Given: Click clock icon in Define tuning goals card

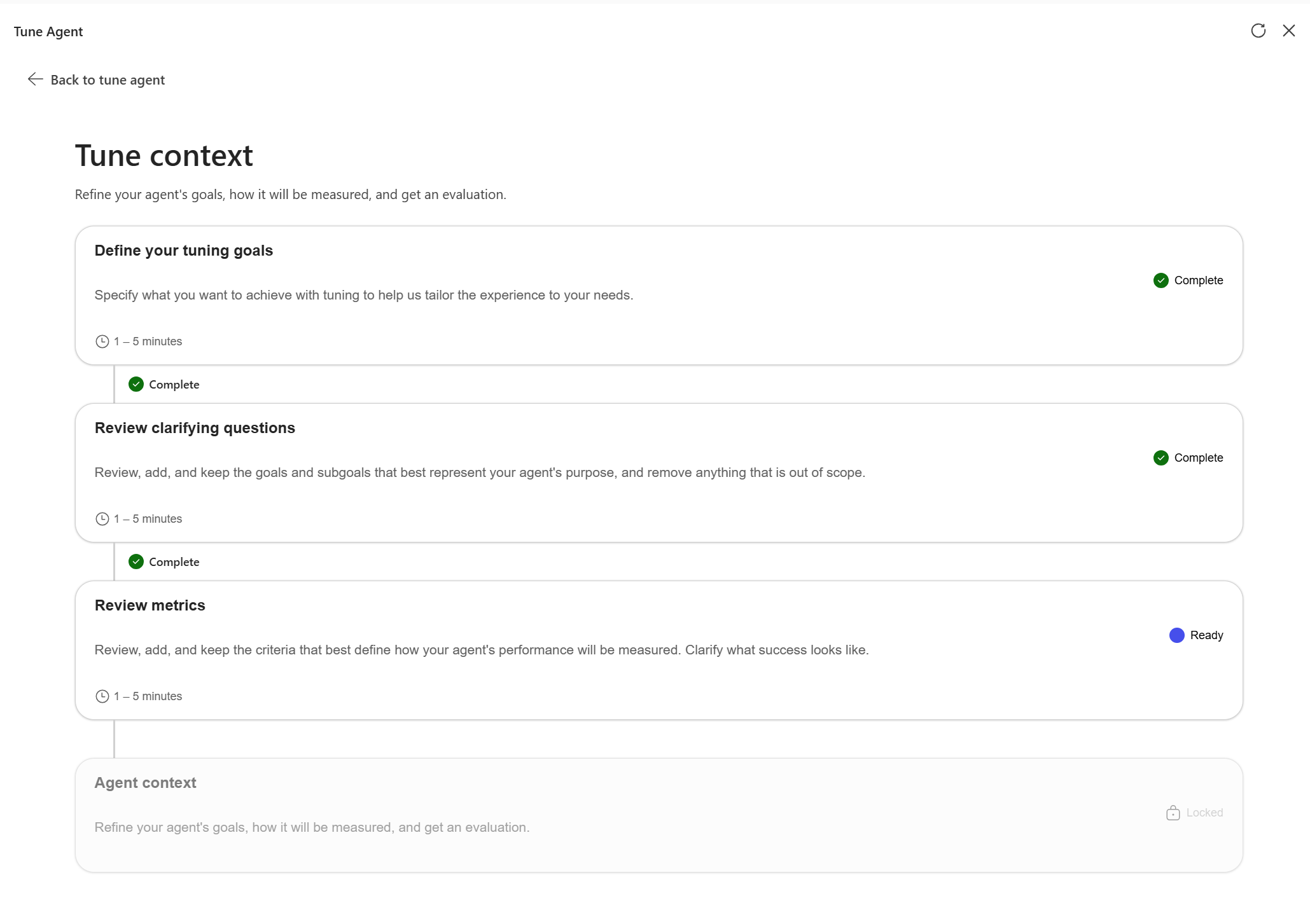Looking at the screenshot, I should point(102,341).
